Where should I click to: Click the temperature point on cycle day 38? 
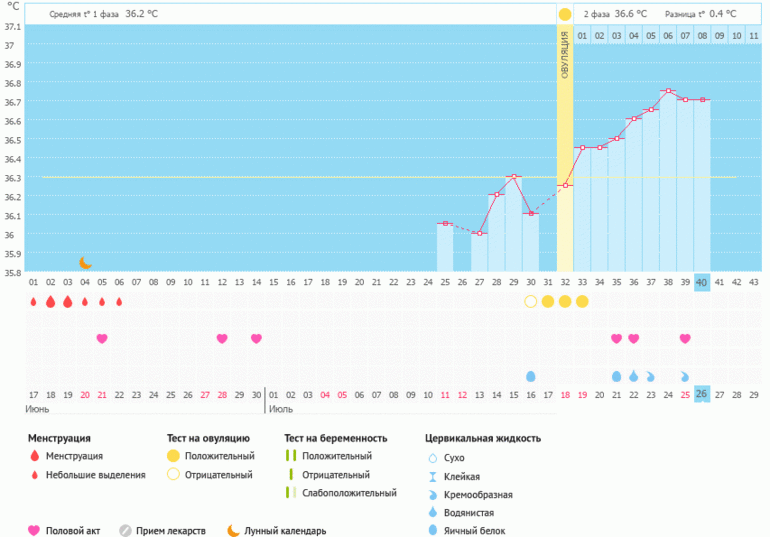pyautogui.click(x=668, y=91)
